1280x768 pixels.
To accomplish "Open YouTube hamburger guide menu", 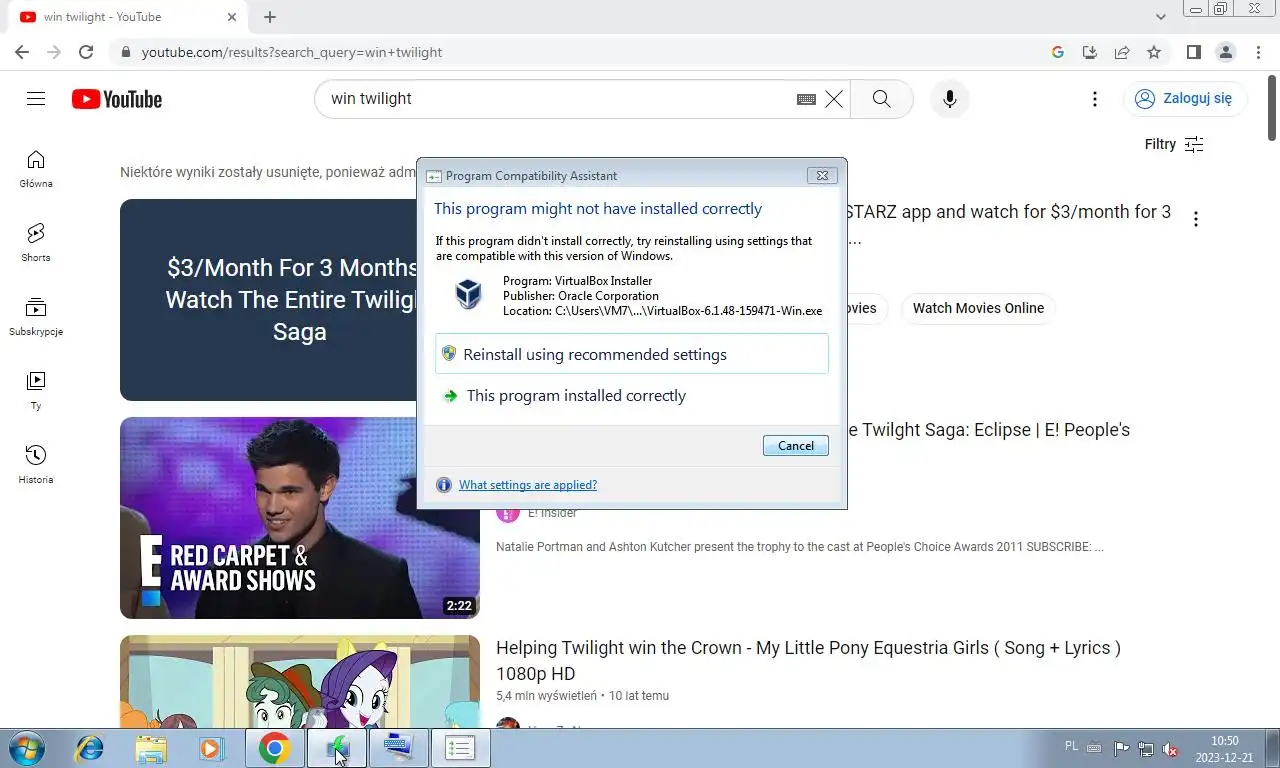I will (x=36, y=98).
